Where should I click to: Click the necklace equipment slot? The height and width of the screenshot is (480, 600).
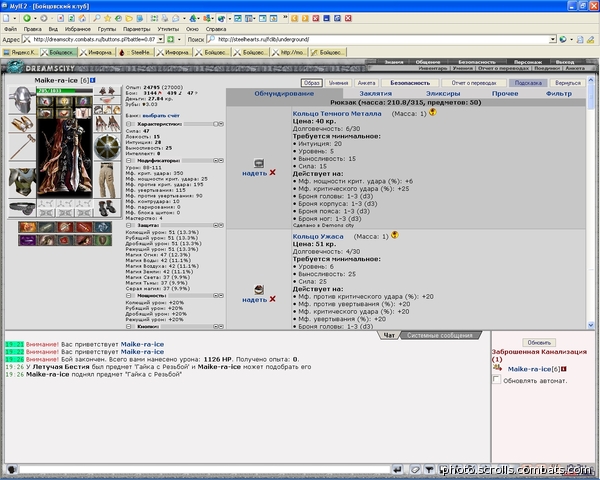tap(107, 100)
